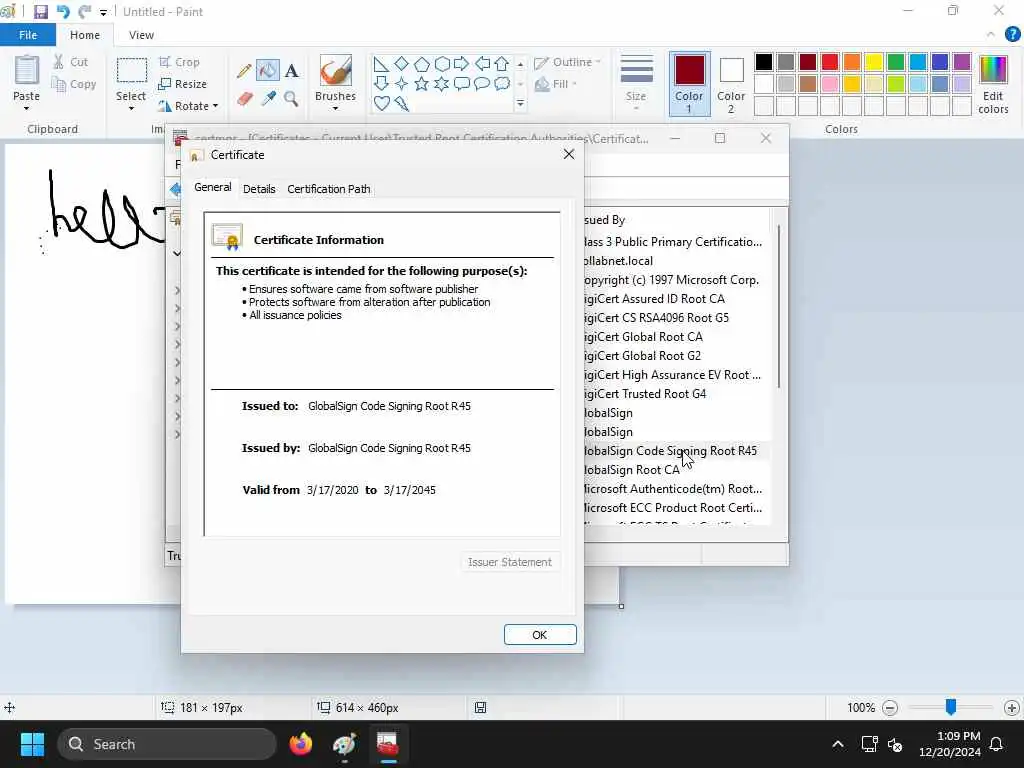Select the Color picker eyedropper tool

click(268, 99)
